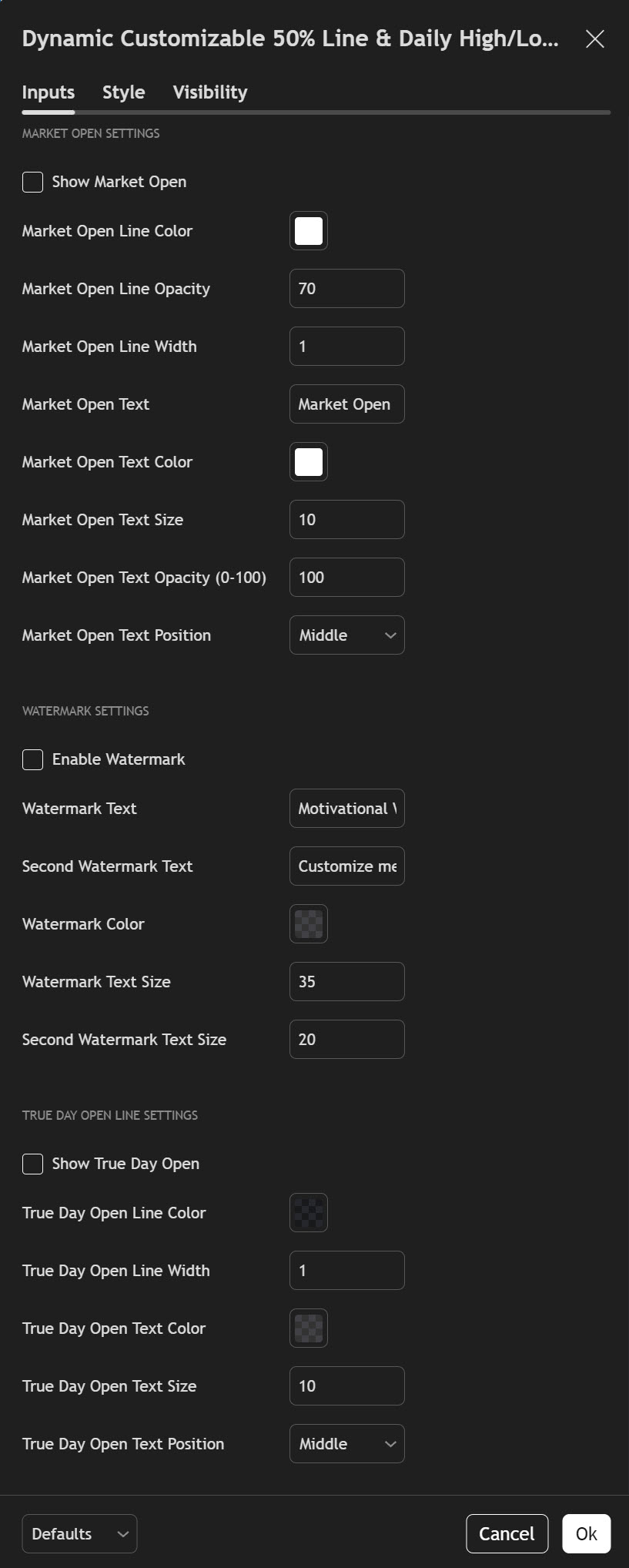Close the indicator settings dialog

point(594,39)
